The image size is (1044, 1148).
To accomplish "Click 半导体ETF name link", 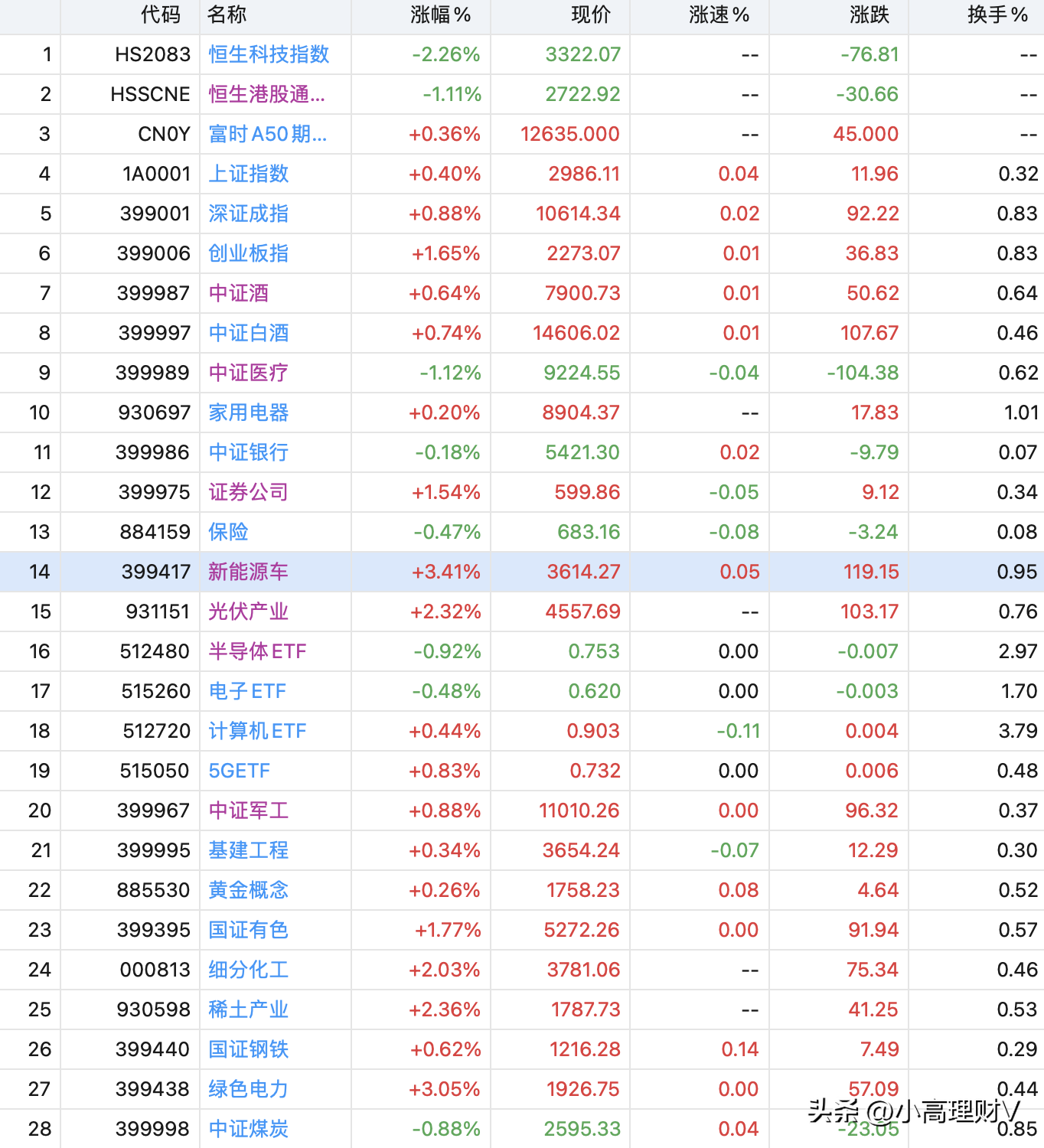I will [x=257, y=651].
